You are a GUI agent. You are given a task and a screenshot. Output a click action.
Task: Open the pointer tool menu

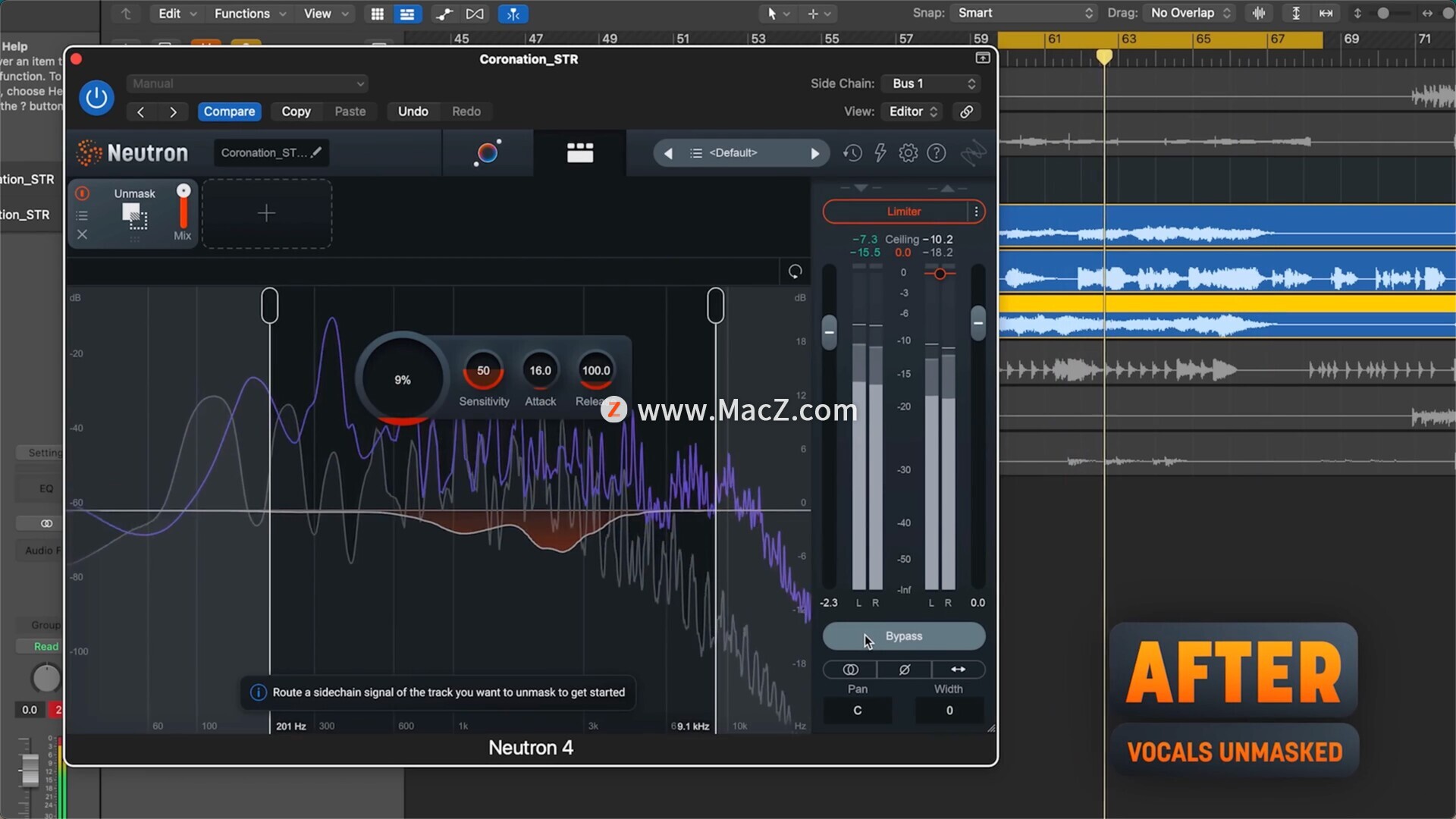778,14
